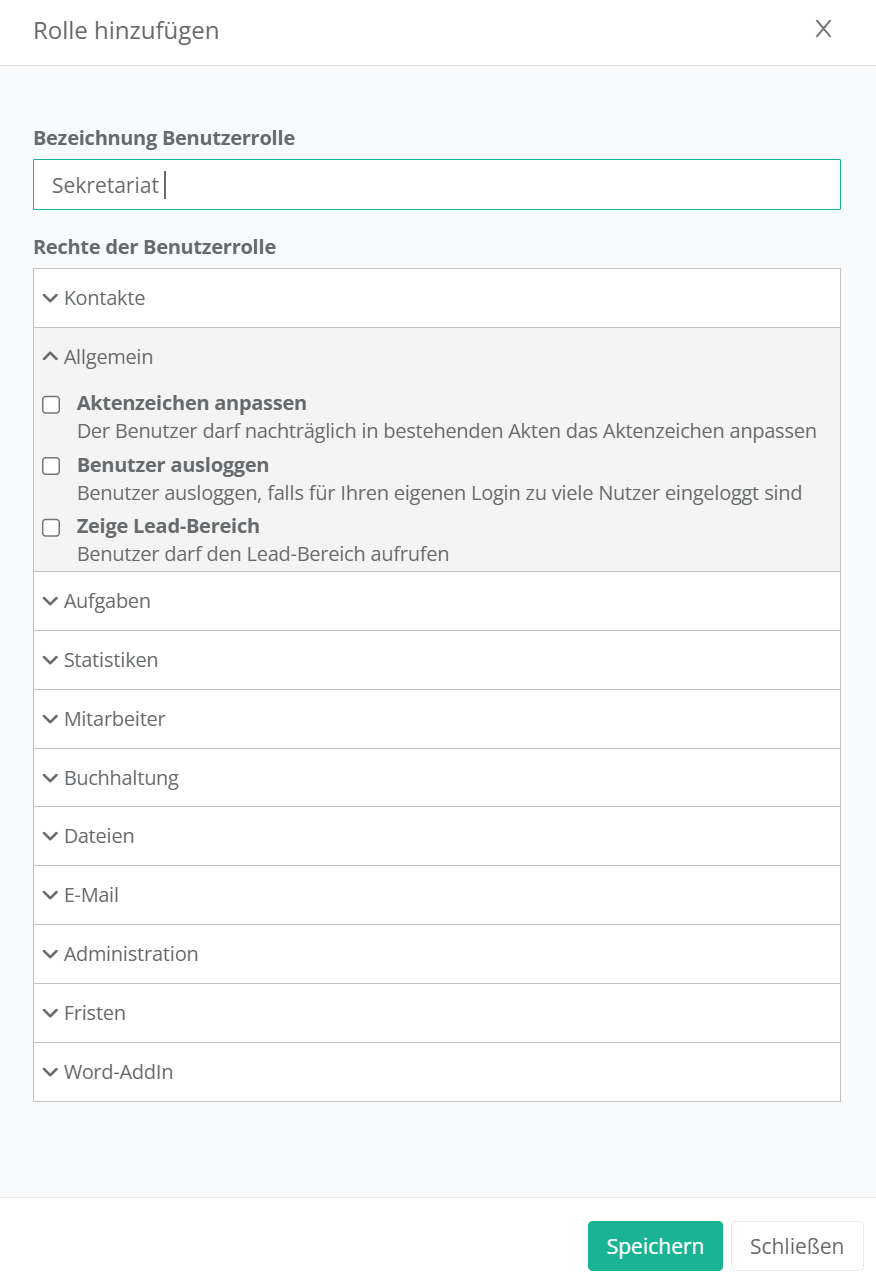Collapse the Allgemein permissions section

coord(108,357)
